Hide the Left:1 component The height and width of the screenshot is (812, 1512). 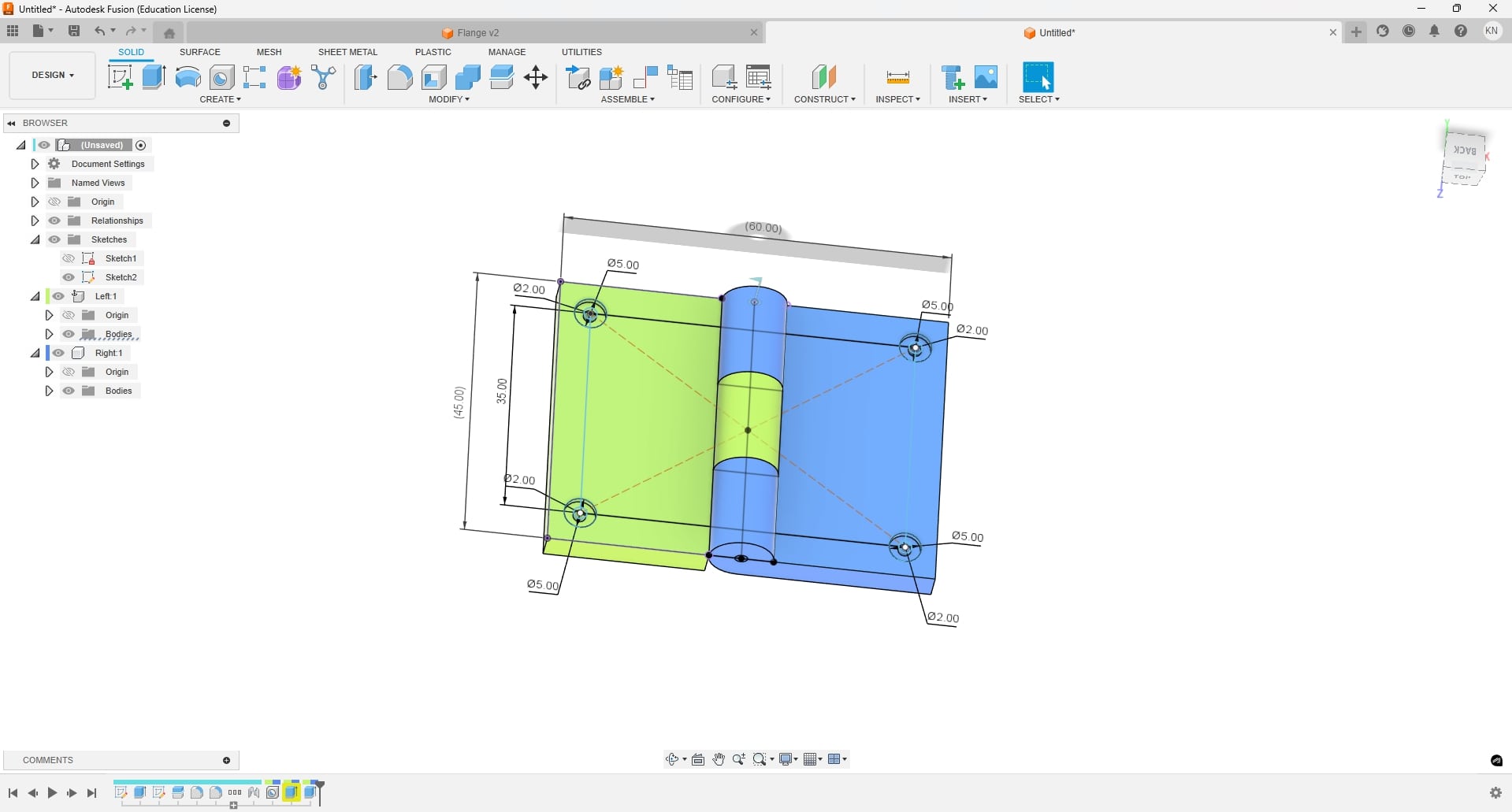coord(58,296)
